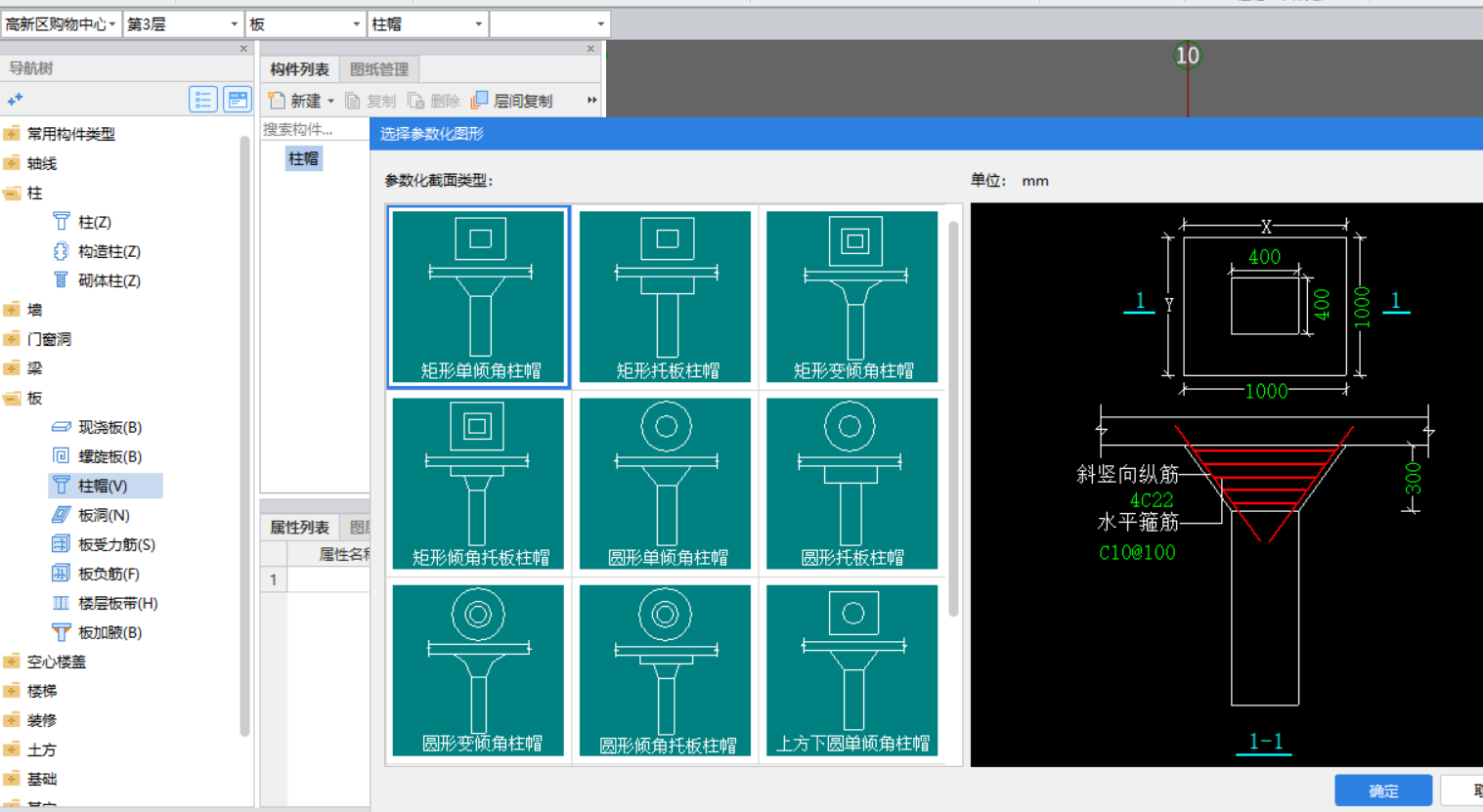
Task: Collapse the 柱 folder
Action: tap(12, 192)
